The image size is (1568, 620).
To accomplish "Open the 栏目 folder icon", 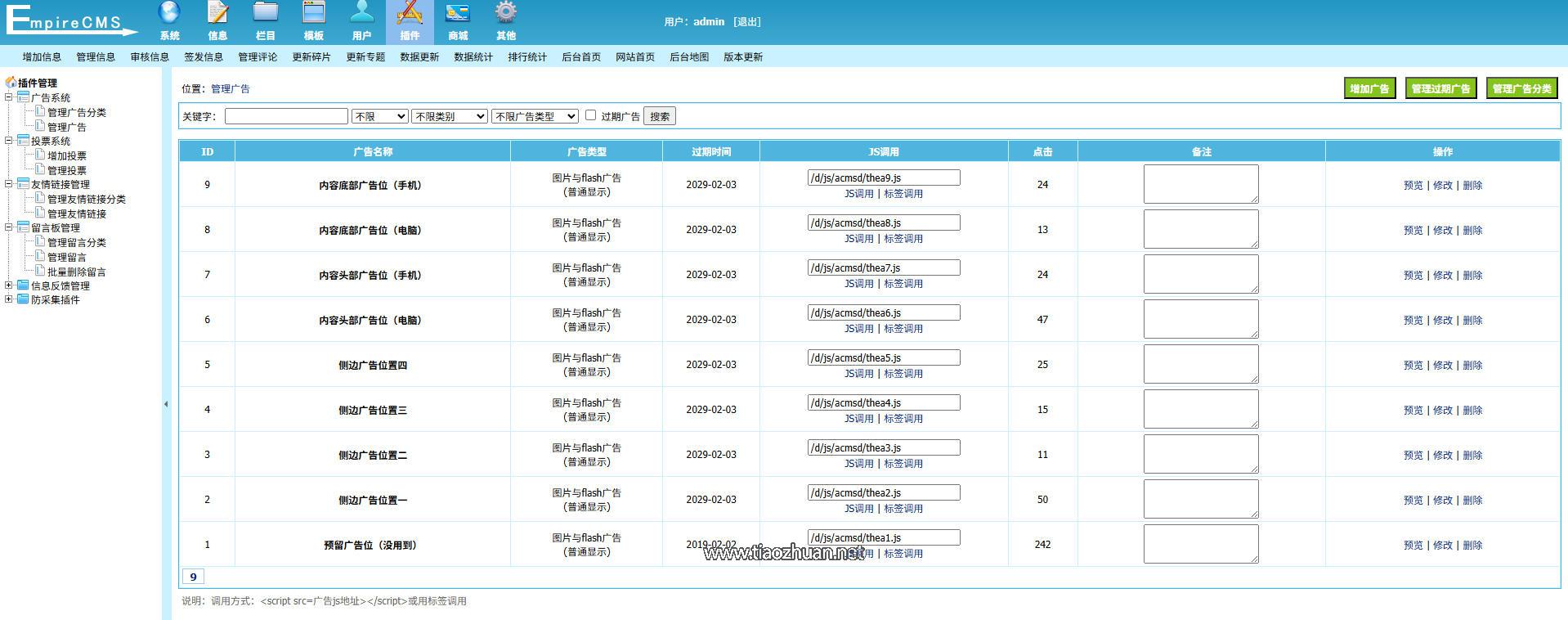I will pyautogui.click(x=266, y=14).
